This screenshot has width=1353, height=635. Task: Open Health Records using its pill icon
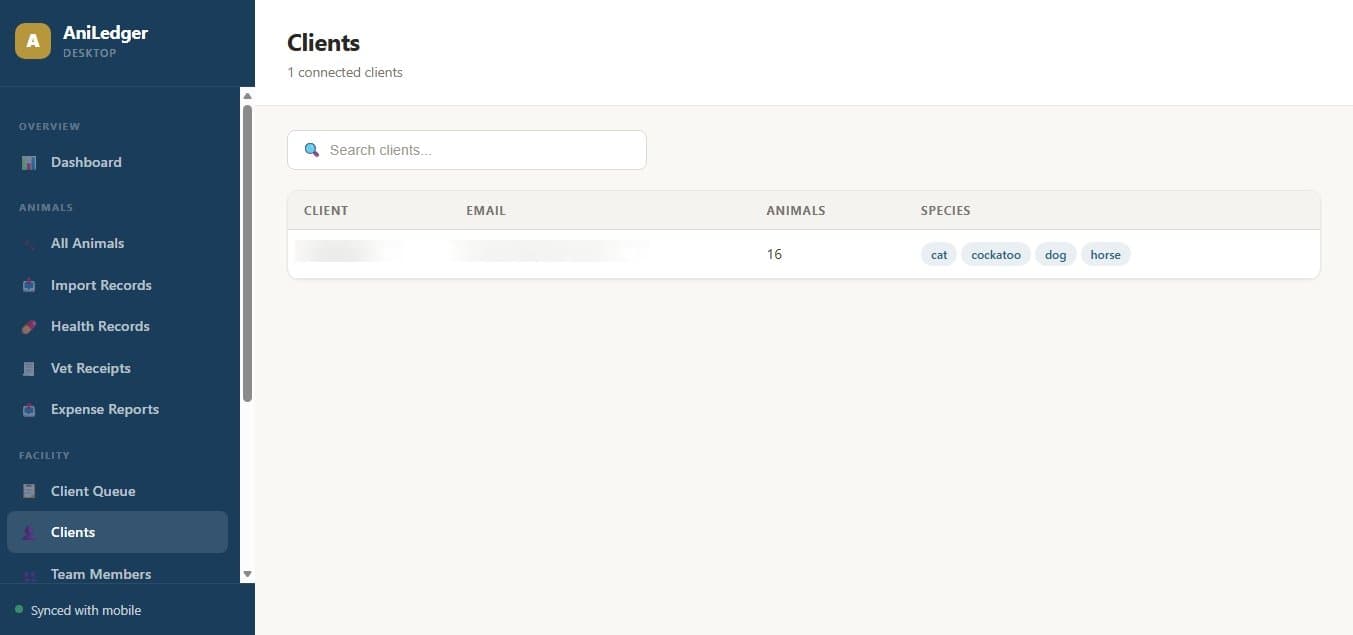click(29, 326)
